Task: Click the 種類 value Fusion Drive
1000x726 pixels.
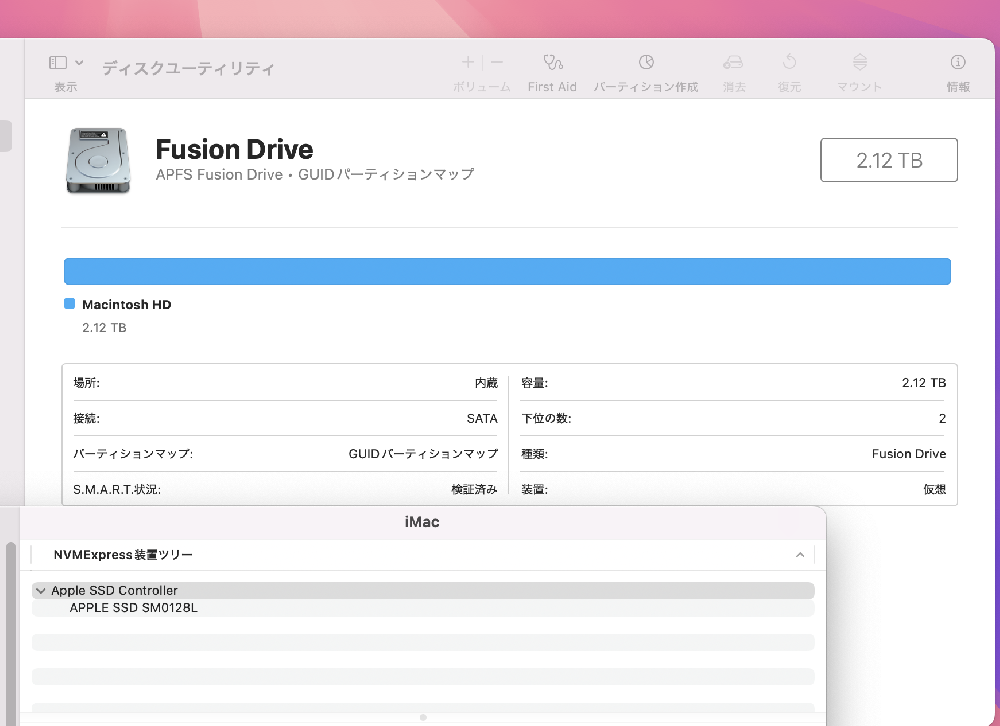Action: (x=909, y=454)
